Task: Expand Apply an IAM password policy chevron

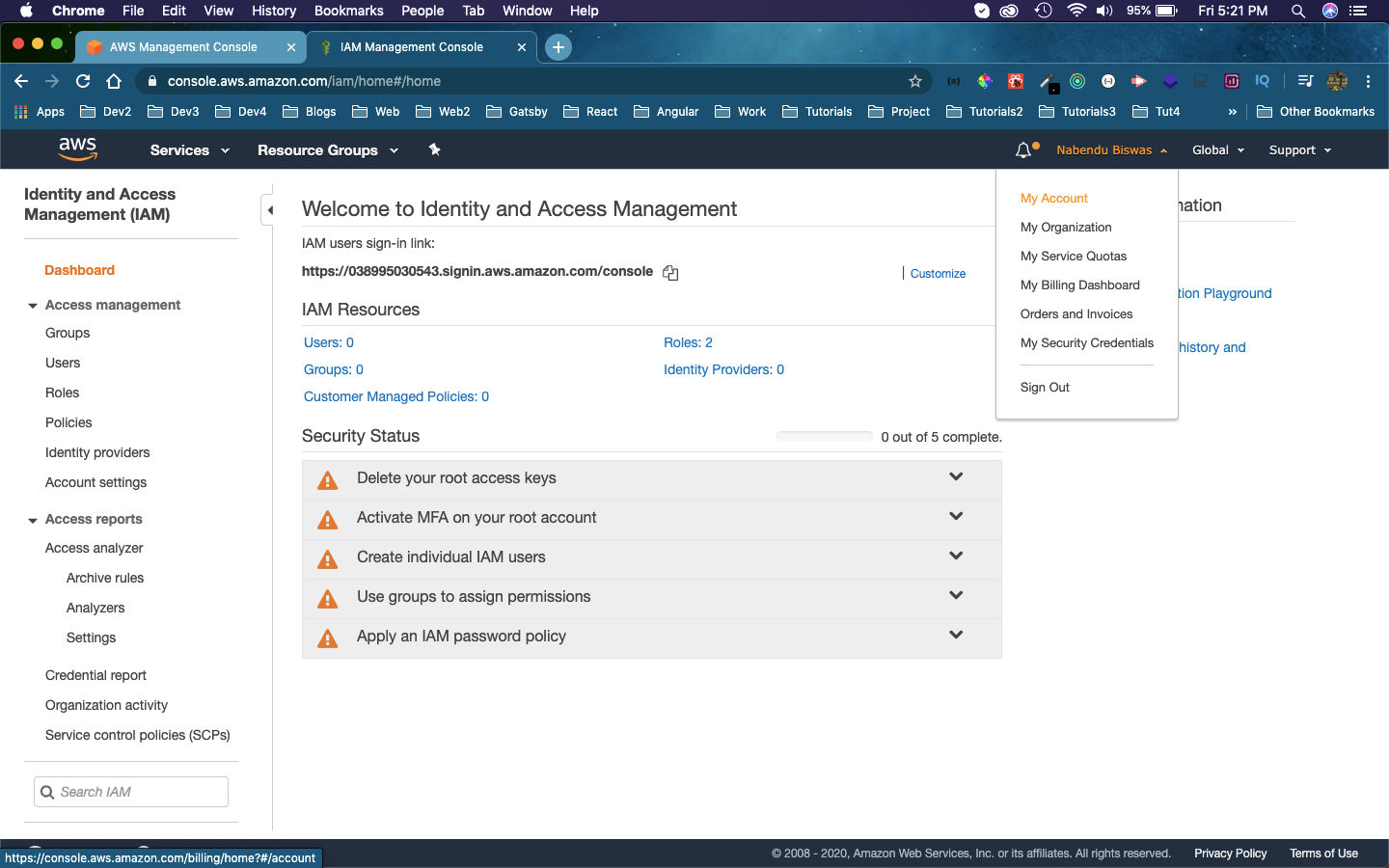Action: pos(956,635)
